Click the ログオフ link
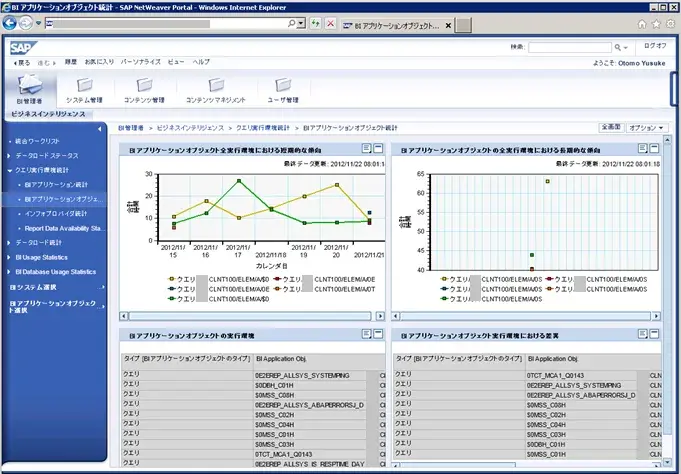Viewport: 681px width, 474px height. pyautogui.click(x=655, y=46)
